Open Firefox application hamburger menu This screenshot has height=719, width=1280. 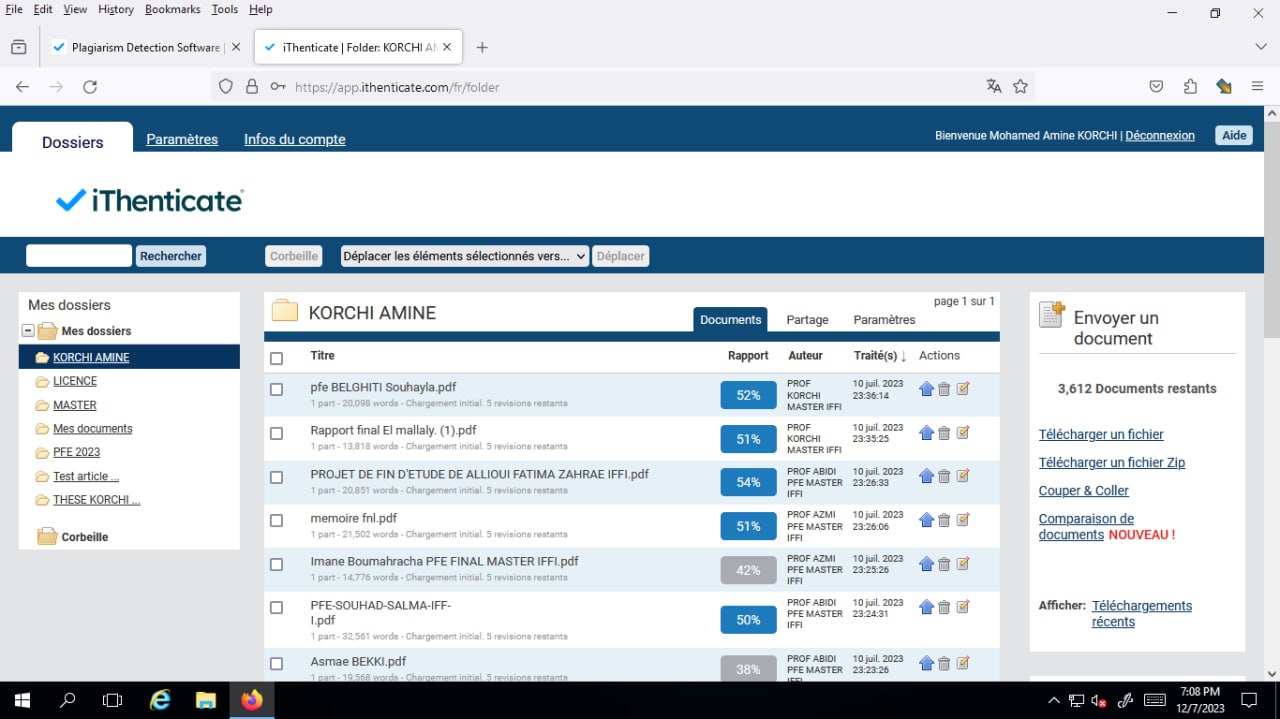click(1257, 87)
